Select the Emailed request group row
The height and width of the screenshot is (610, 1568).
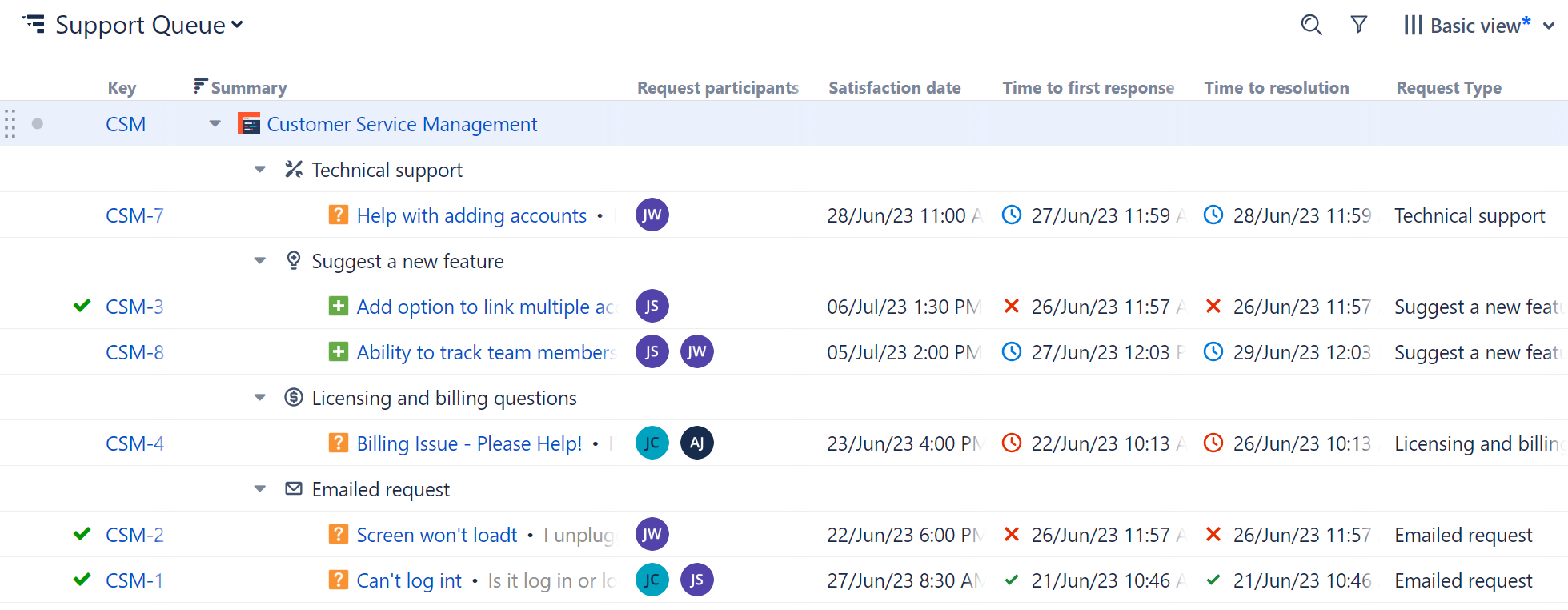380,489
